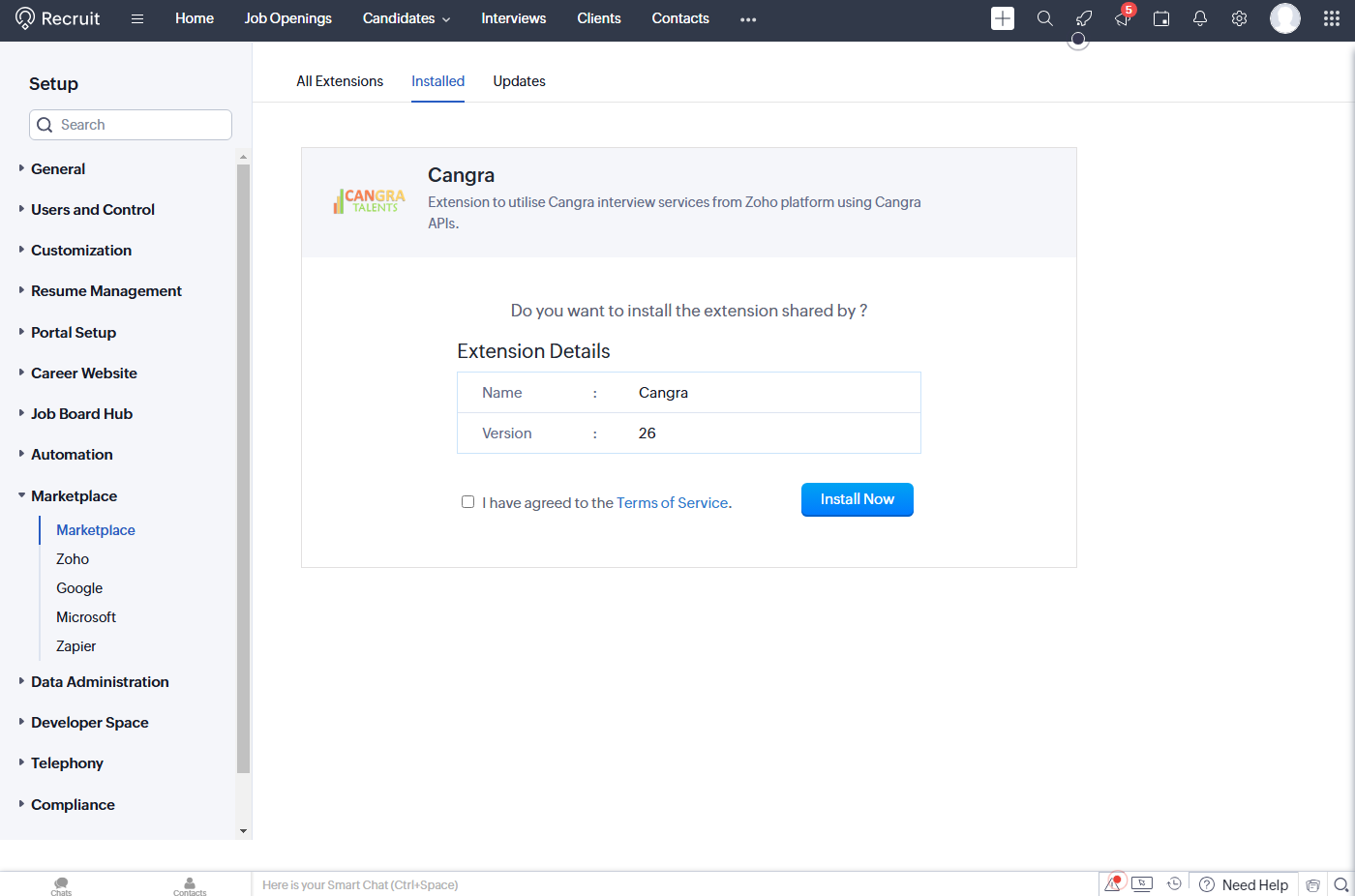Click the user profile avatar

(1285, 18)
